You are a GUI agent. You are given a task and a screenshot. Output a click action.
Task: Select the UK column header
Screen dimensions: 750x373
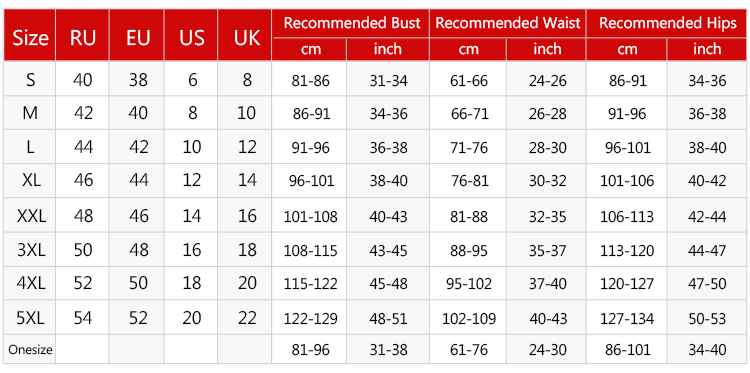[x=247, y=38]
